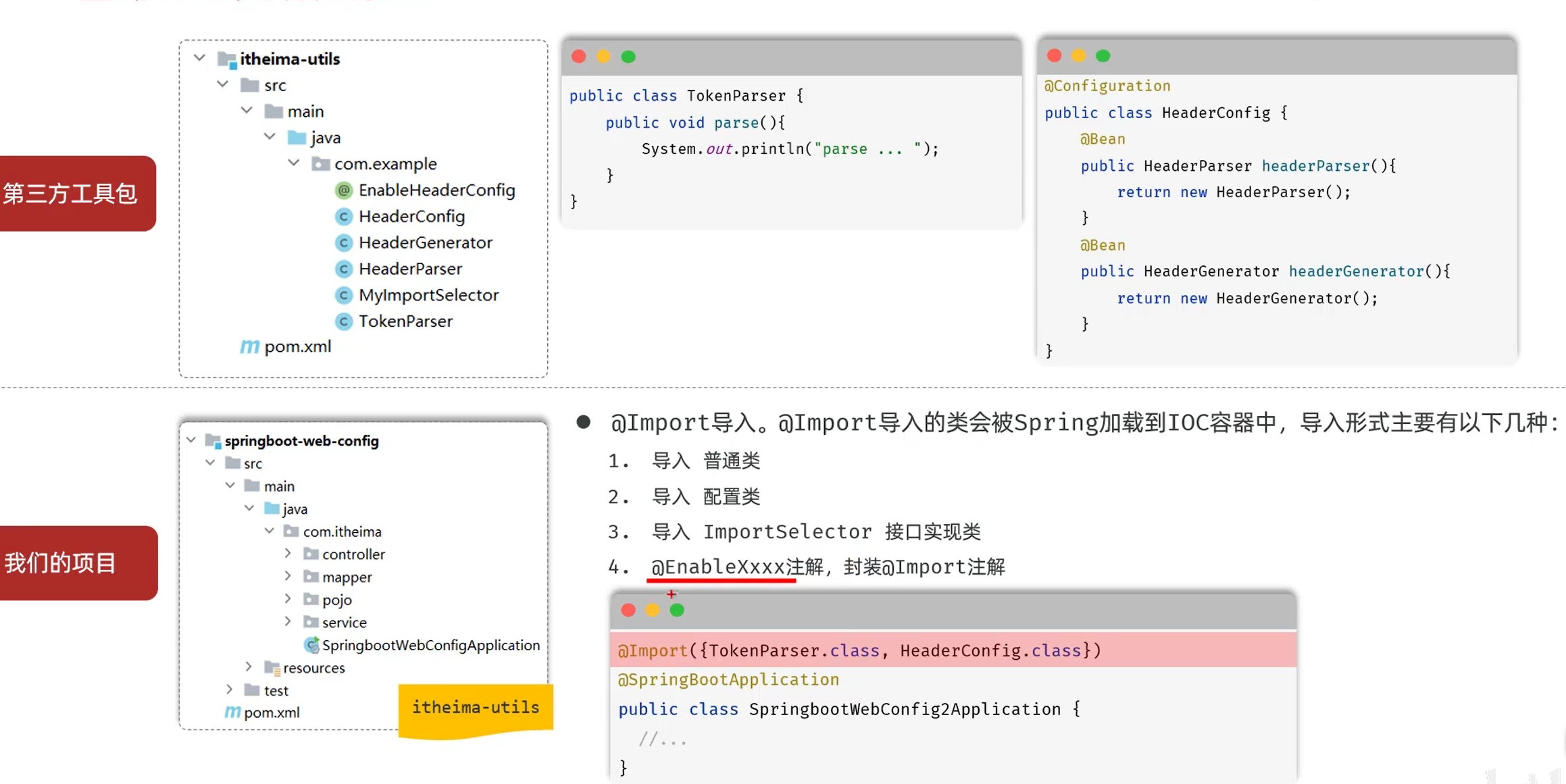Open pom.xml under itheima-utils

point(297,347)
